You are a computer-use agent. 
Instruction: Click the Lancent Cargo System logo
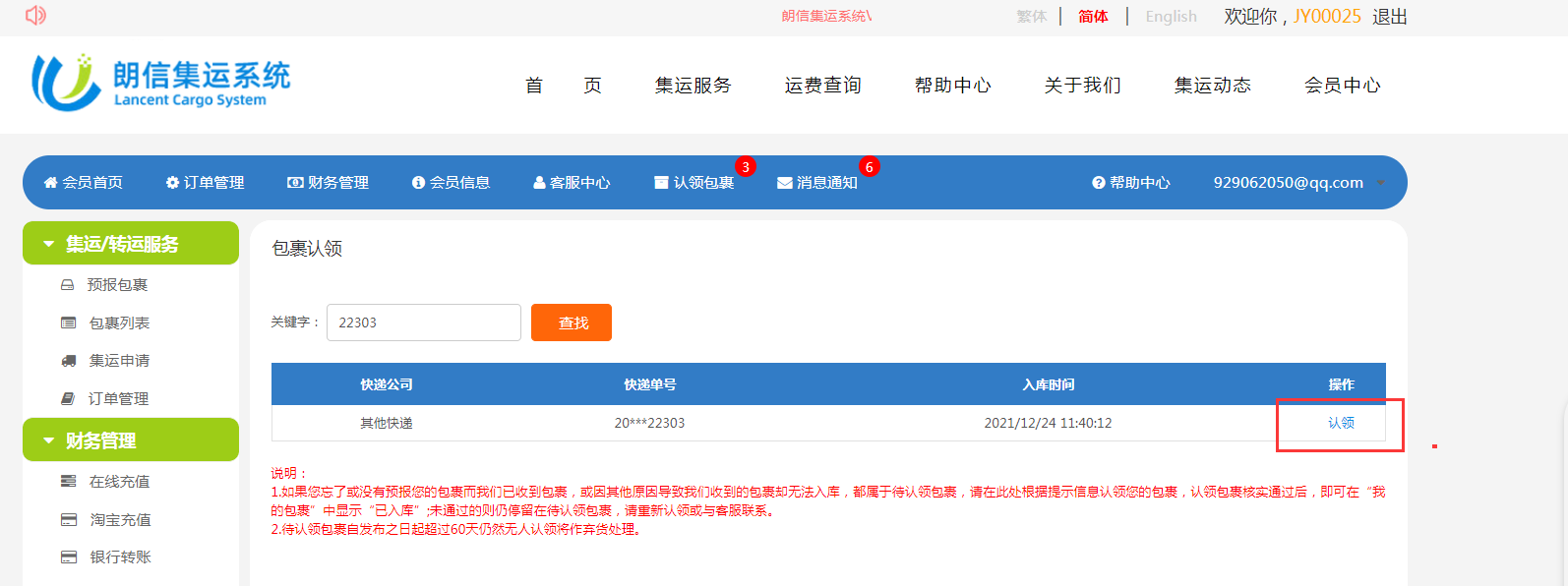tap(162, 83)
